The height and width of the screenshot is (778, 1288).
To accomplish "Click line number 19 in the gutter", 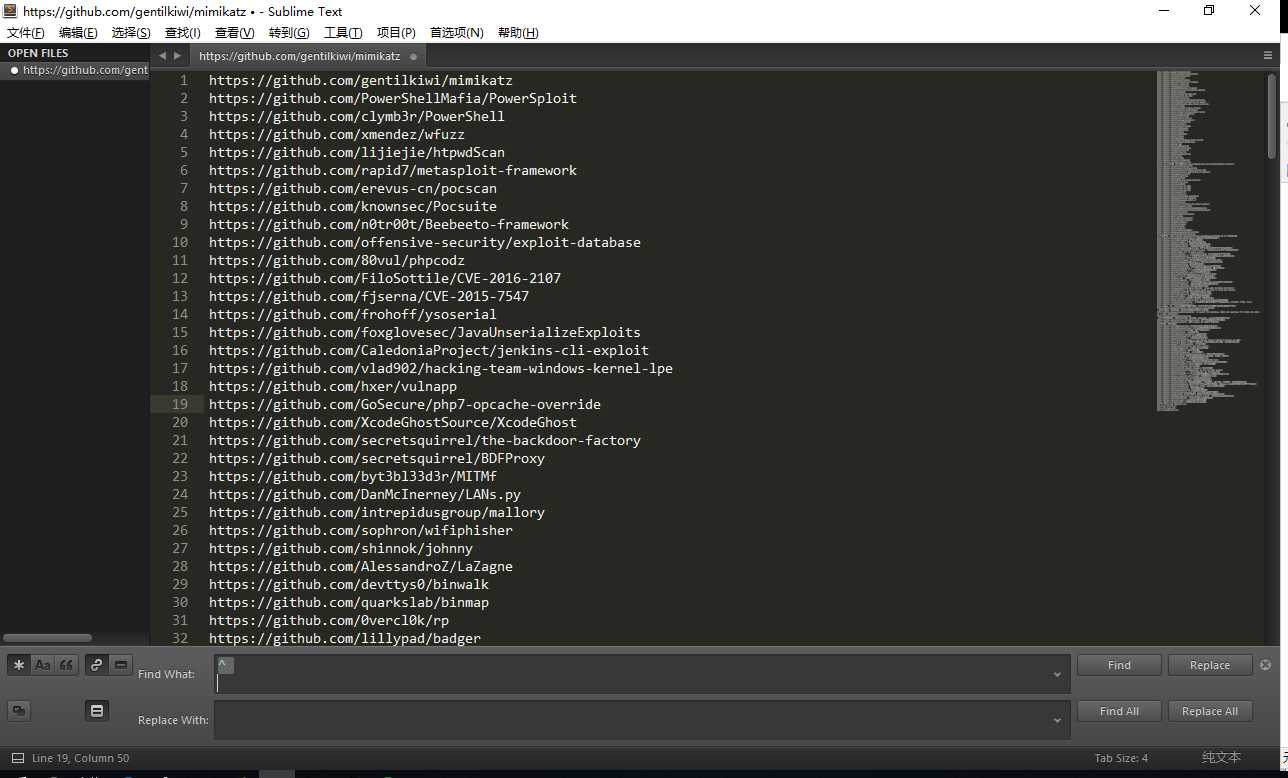I will tap(179, 404).
